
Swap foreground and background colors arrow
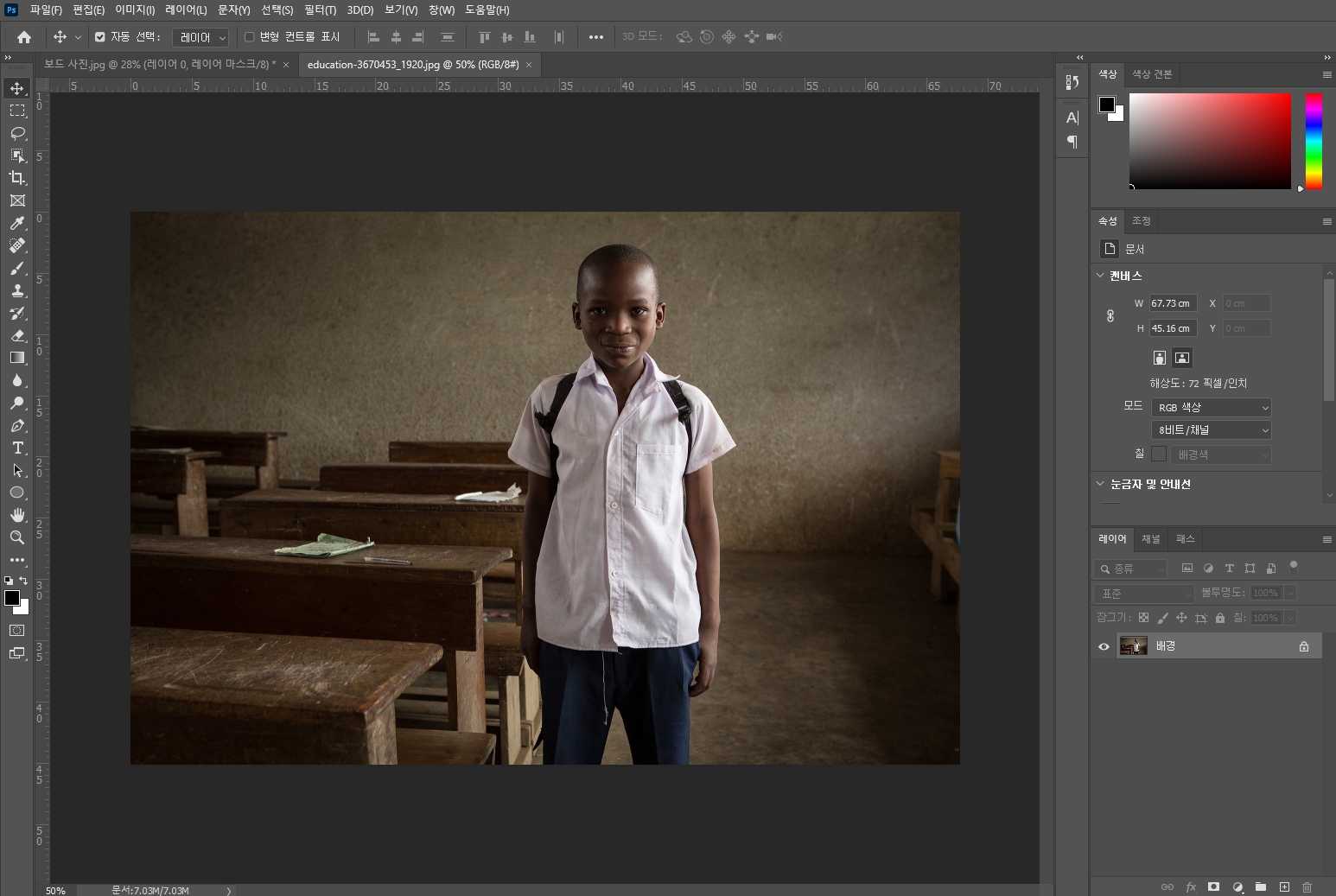click(23, 581)
